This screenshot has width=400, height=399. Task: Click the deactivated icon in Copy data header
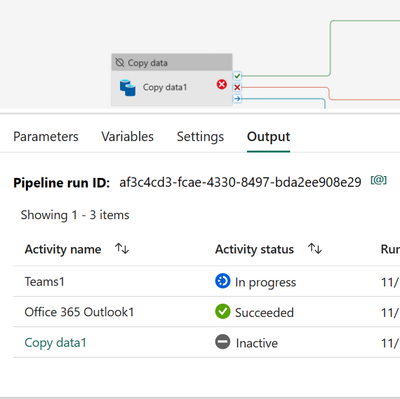(x=120, y=63)
